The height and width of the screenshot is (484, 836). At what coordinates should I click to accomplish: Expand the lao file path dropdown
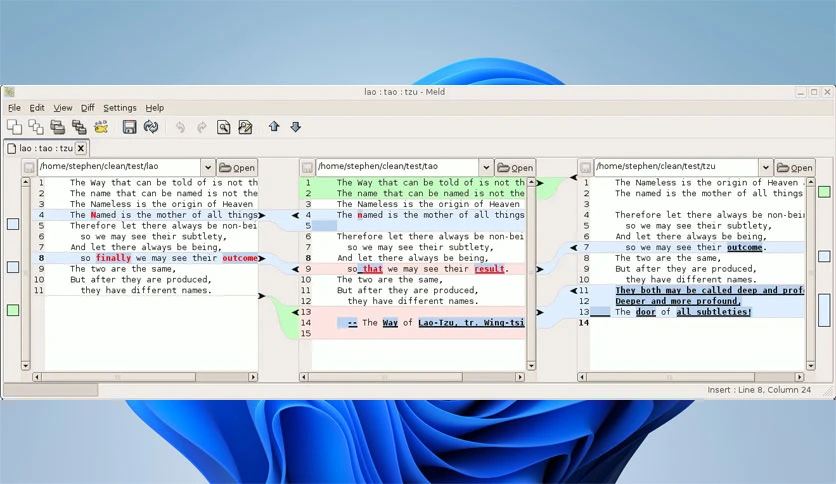coord(208,167)
